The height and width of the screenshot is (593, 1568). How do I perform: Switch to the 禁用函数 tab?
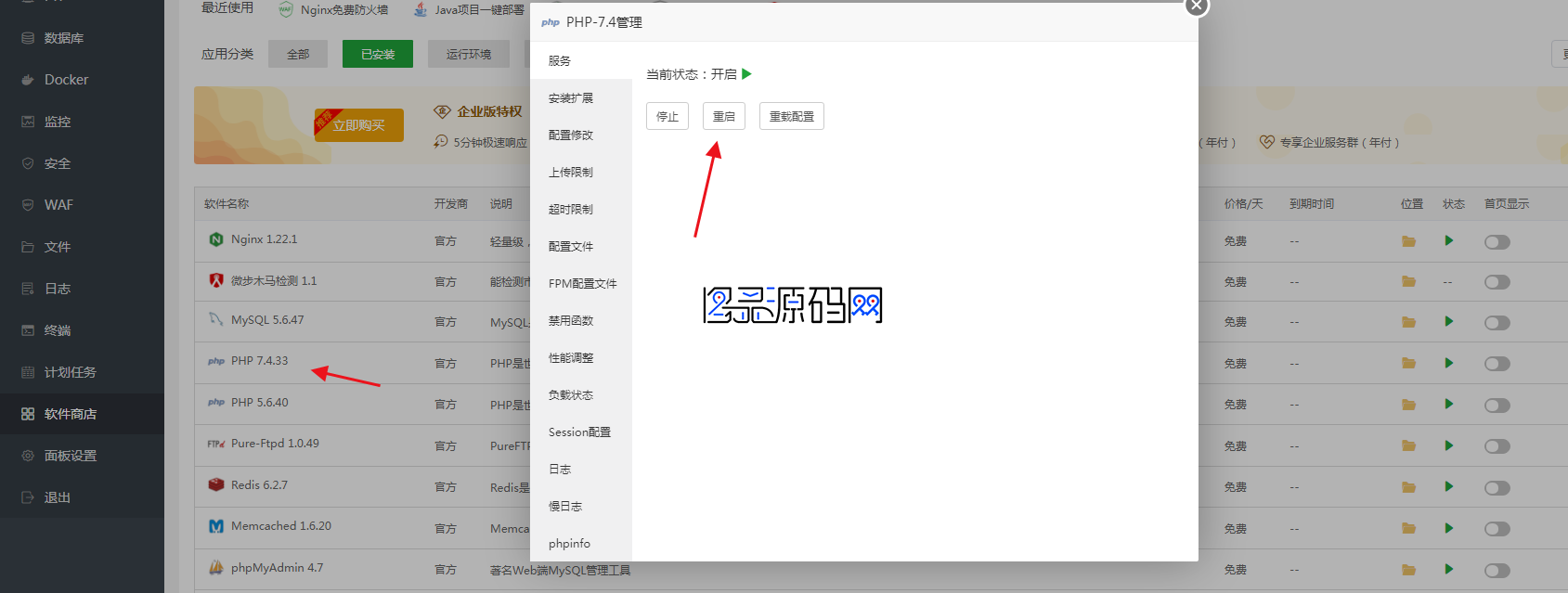coord(581,320)
